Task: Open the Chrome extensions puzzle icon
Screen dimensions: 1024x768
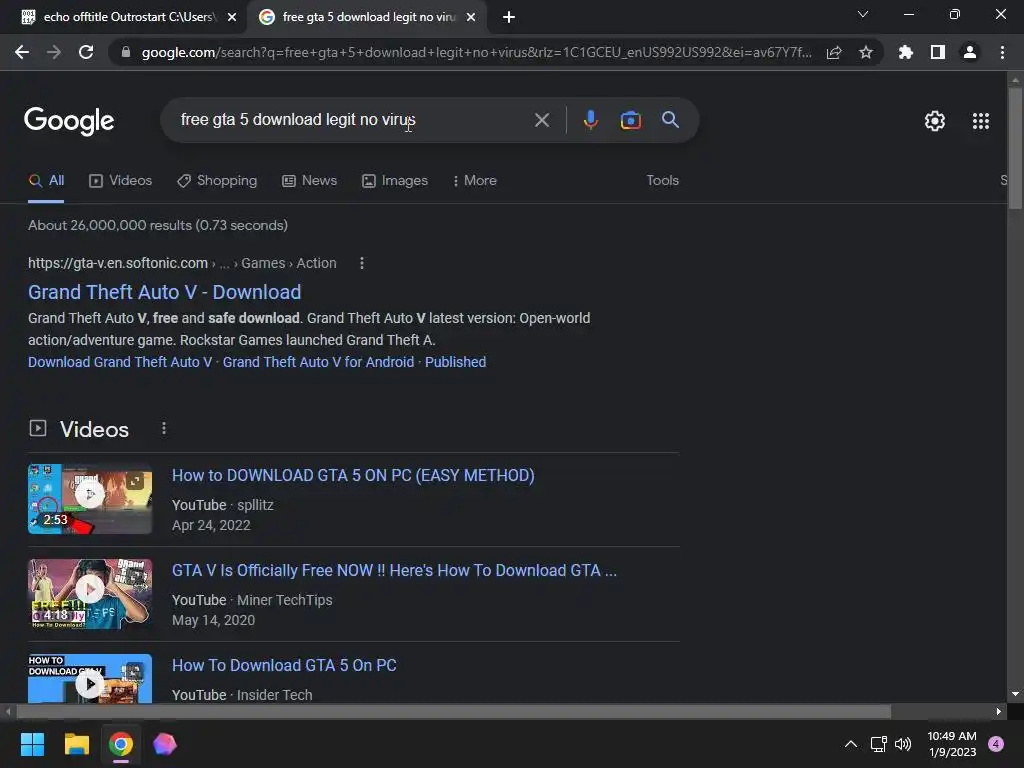Action: (906, 52)
